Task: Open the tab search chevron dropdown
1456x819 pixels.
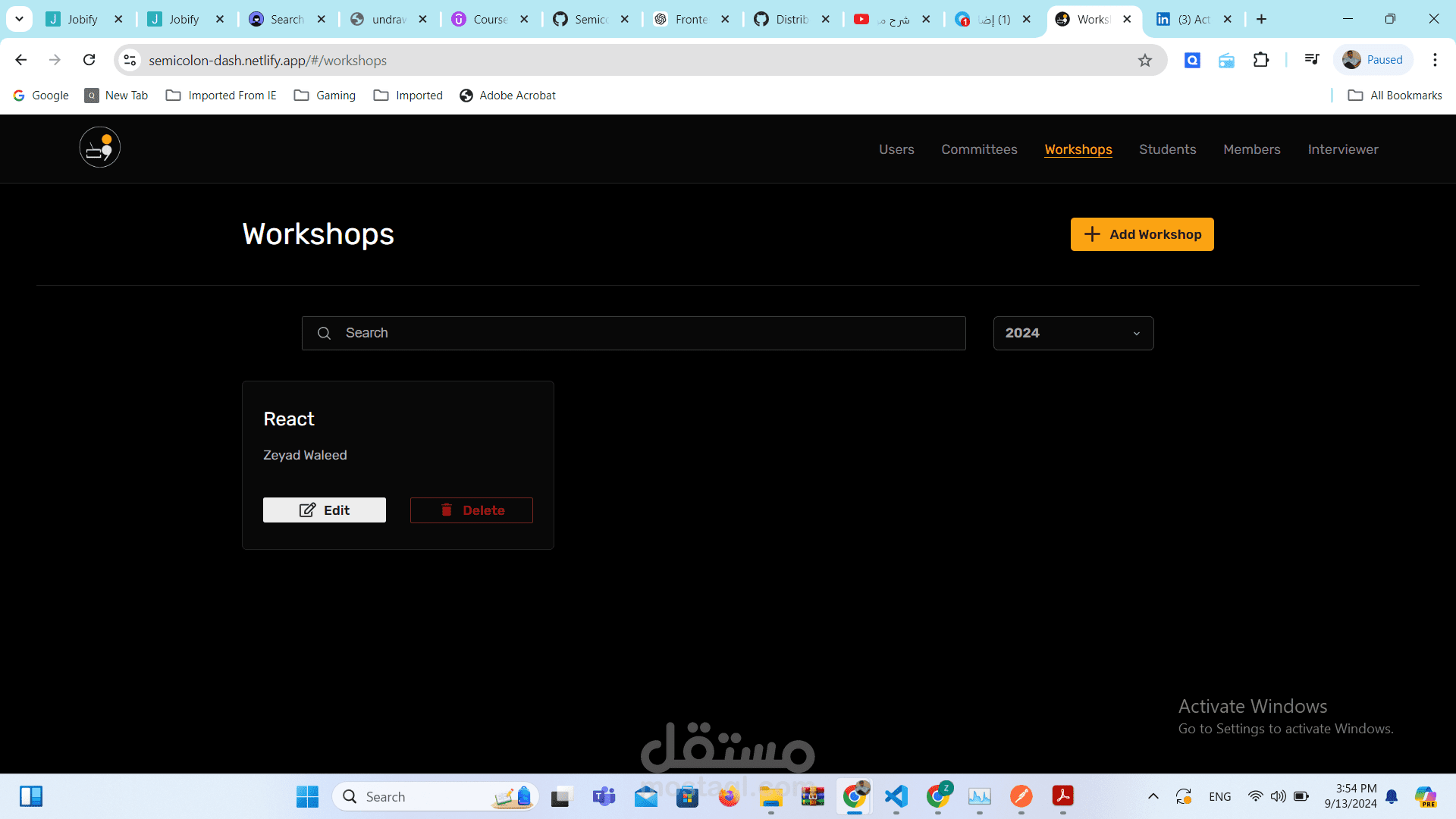Action: pyautogui.click(x=19, y=19)
